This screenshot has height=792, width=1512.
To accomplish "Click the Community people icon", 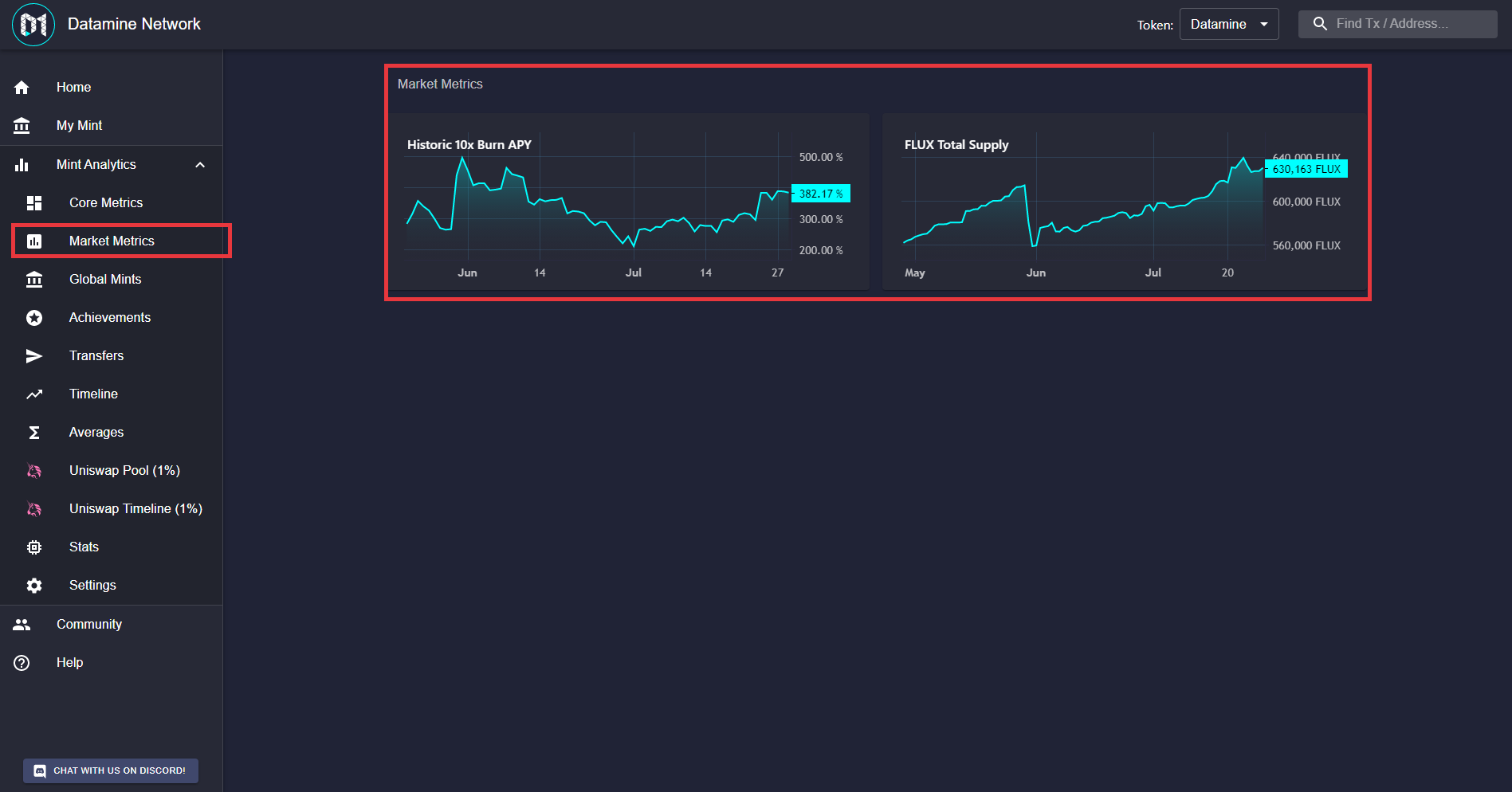I will pyautogui.click(x=22, y=625).
